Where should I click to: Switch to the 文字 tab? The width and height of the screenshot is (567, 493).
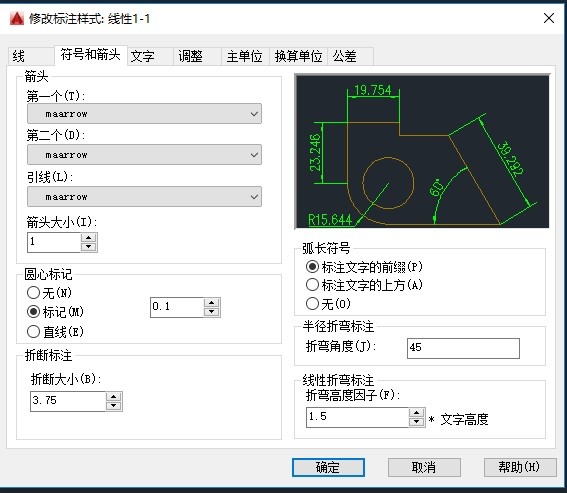pyautogui.click(x=143, y=56)
